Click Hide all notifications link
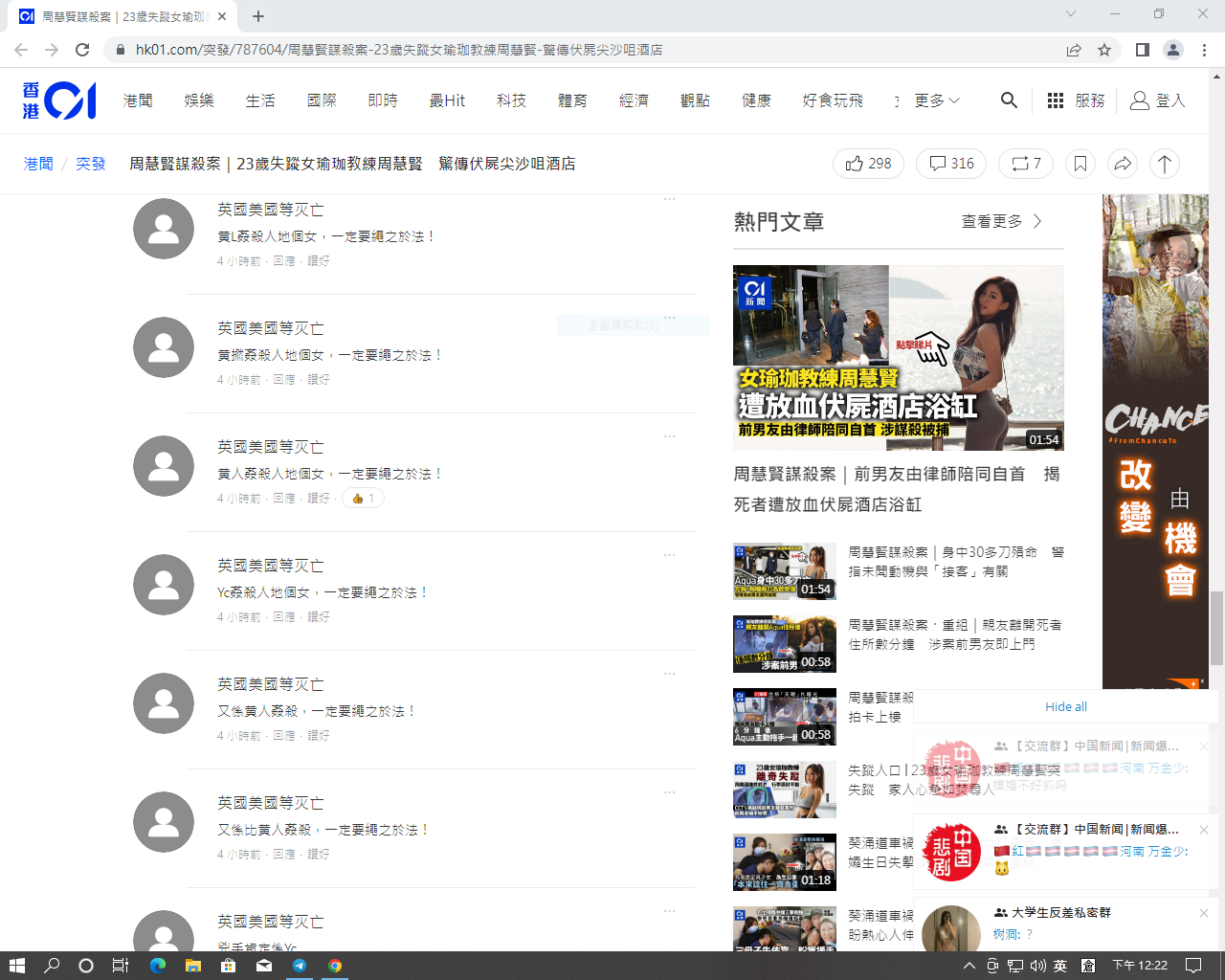The height and width of the screenshot is (980, 1225). point(1066,706)
